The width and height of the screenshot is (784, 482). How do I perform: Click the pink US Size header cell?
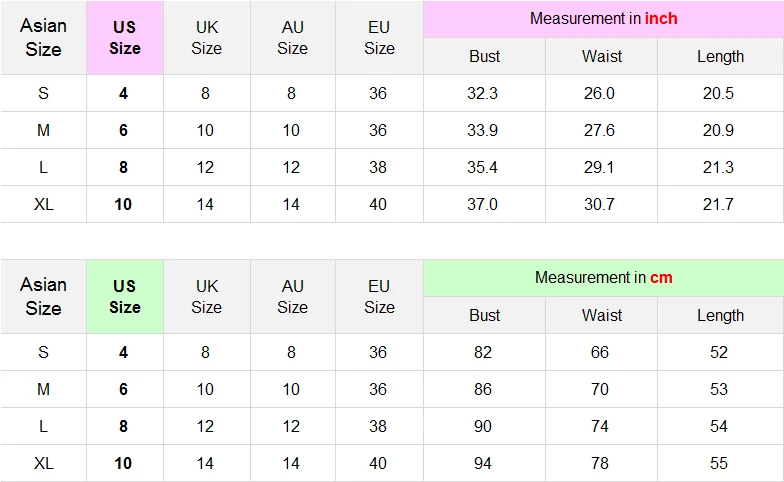point(125,38)
